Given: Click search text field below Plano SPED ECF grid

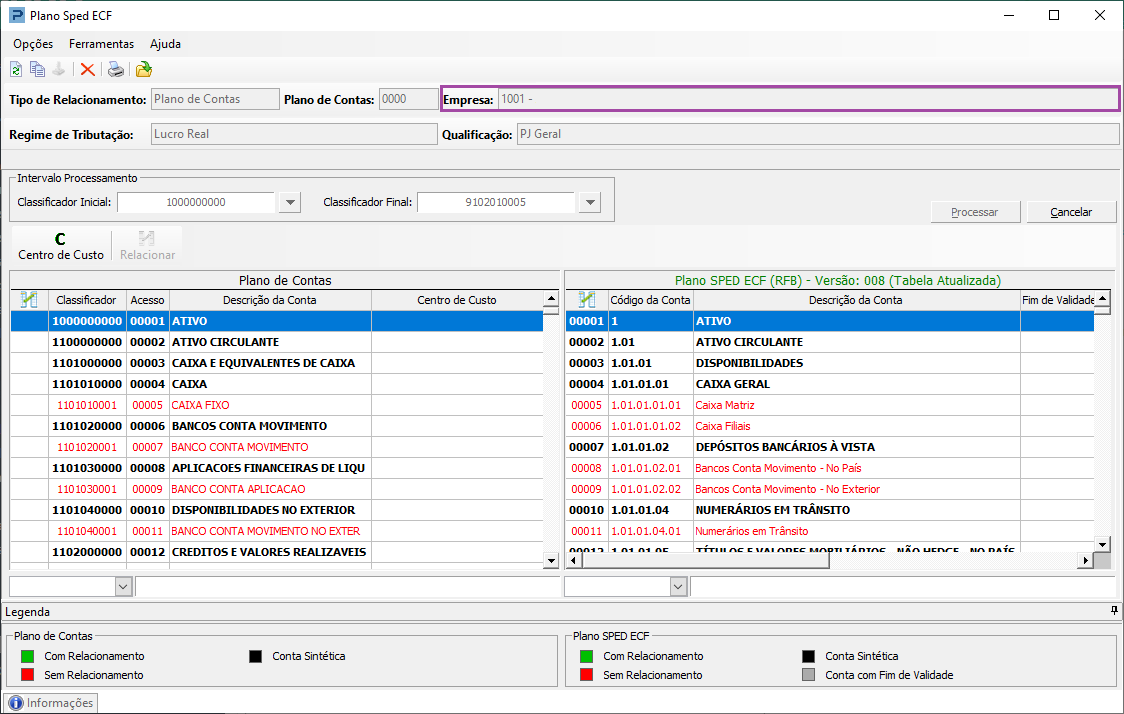Looking at the screenshot, I should tap(902, 586).
